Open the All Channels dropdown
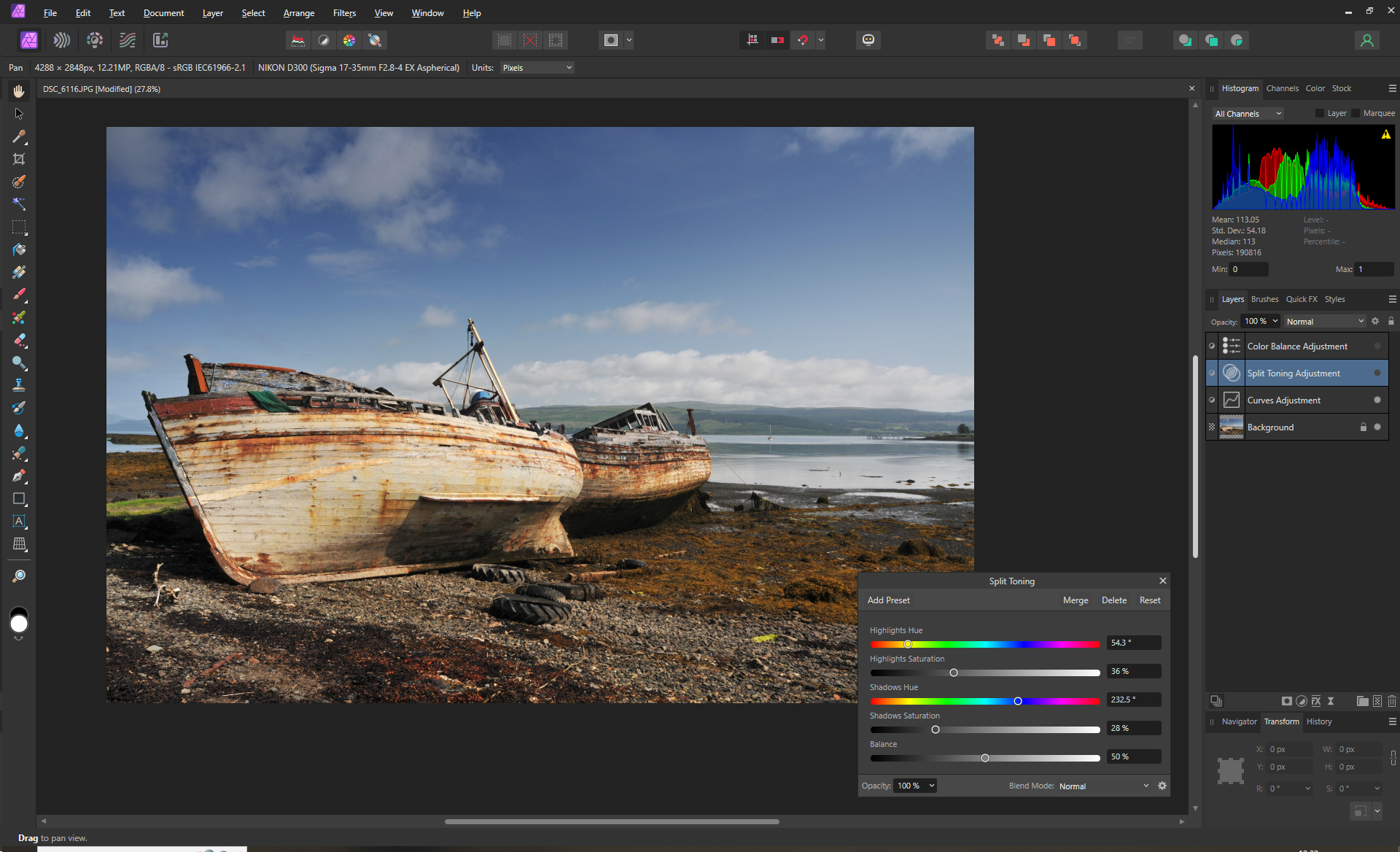 (1248, 114)
